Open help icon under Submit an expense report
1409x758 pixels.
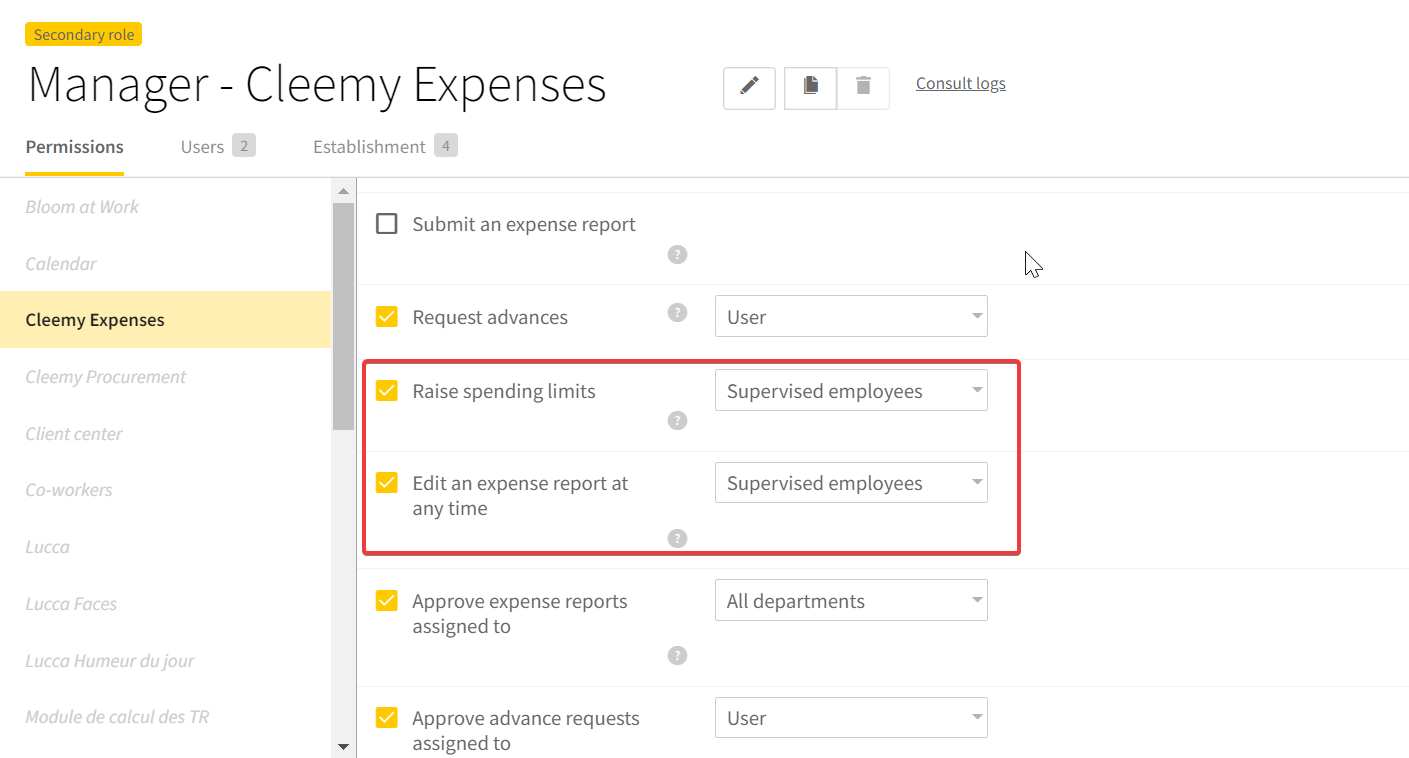[677, 254]
